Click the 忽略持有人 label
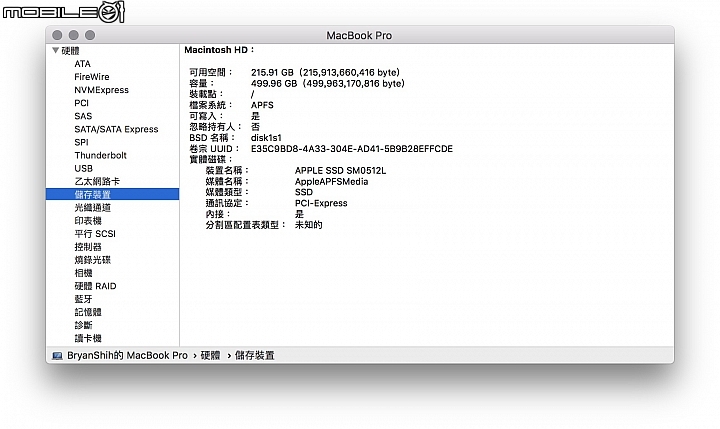This screenshot has width=720, height=429. pos(215,127)
